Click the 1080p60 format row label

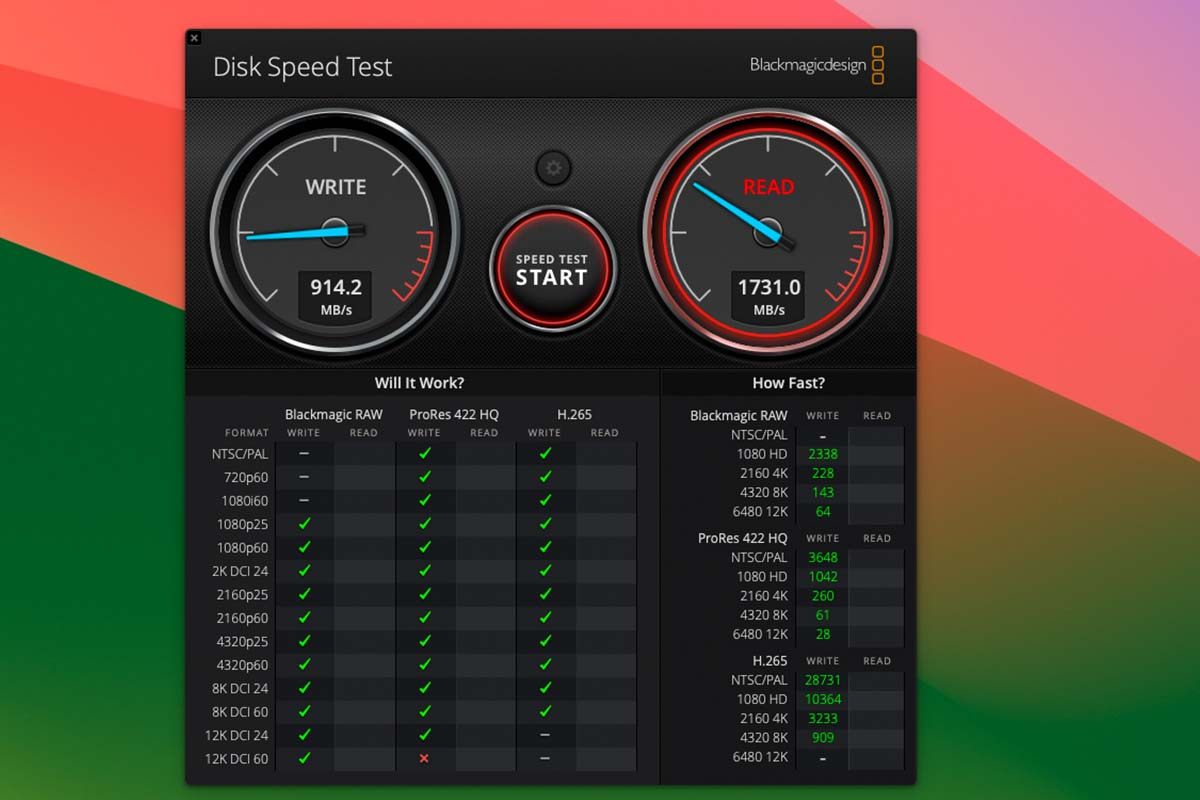point(243,548)
